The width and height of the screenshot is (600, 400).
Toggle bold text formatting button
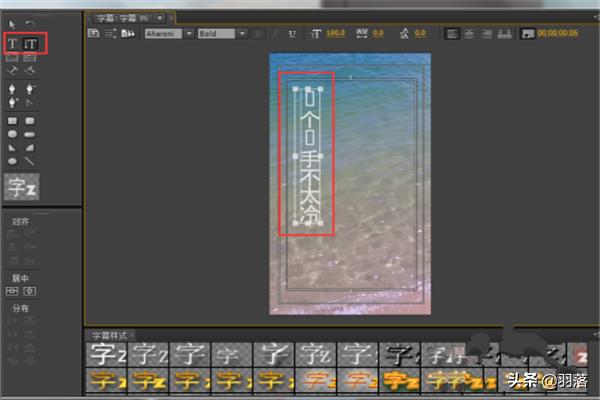click(258, 34)
